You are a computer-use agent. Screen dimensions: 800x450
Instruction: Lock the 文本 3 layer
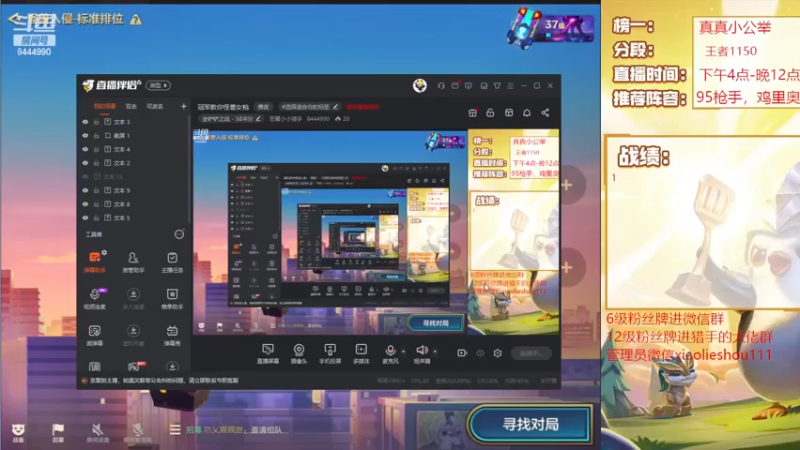(x=96, y=122)
